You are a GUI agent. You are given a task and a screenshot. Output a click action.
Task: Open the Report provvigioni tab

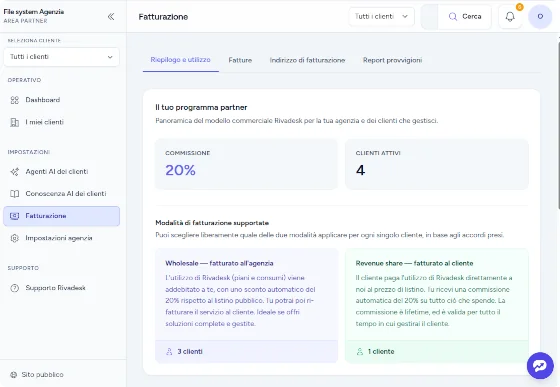click(392, 60)
